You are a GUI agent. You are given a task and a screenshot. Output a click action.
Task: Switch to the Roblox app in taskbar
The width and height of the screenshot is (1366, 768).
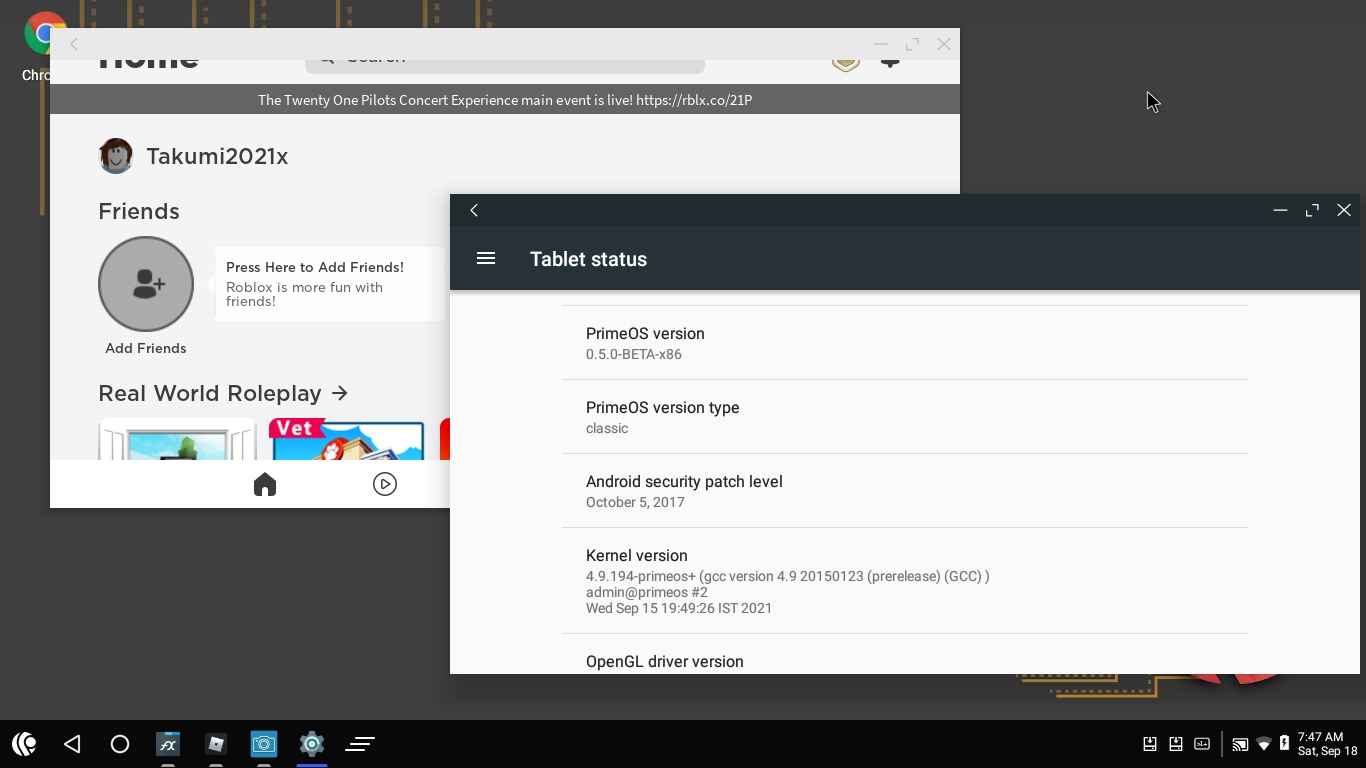click(x=216, y=744)
